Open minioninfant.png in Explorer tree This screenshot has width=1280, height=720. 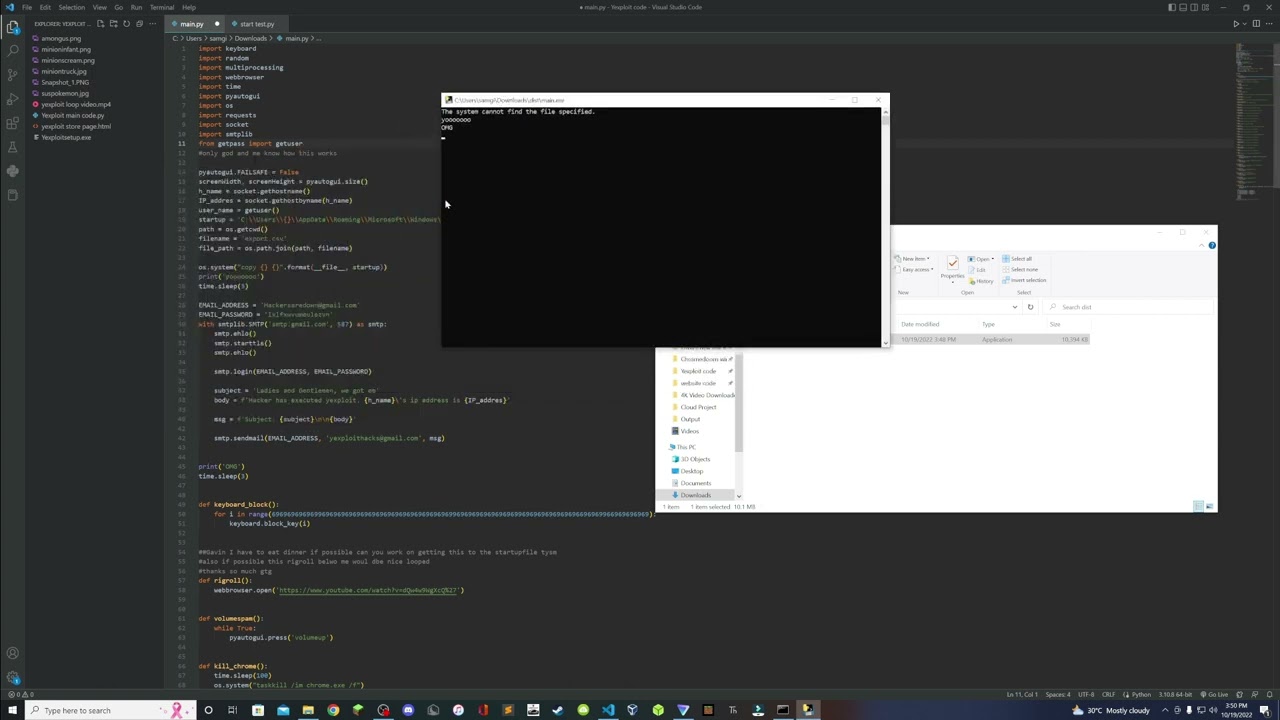66,49
